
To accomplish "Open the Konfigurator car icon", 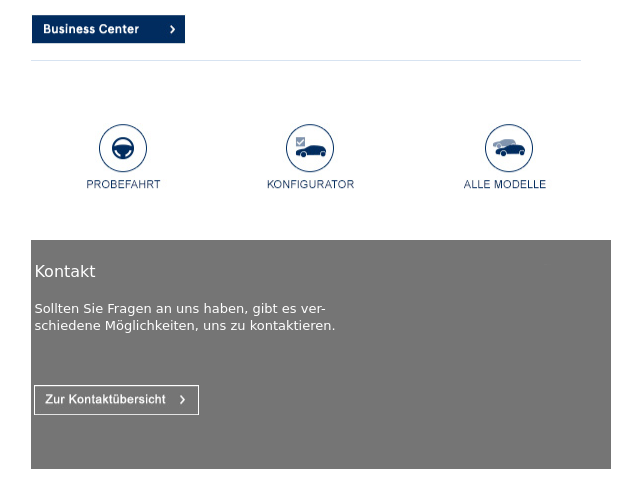I will [310, 148].
